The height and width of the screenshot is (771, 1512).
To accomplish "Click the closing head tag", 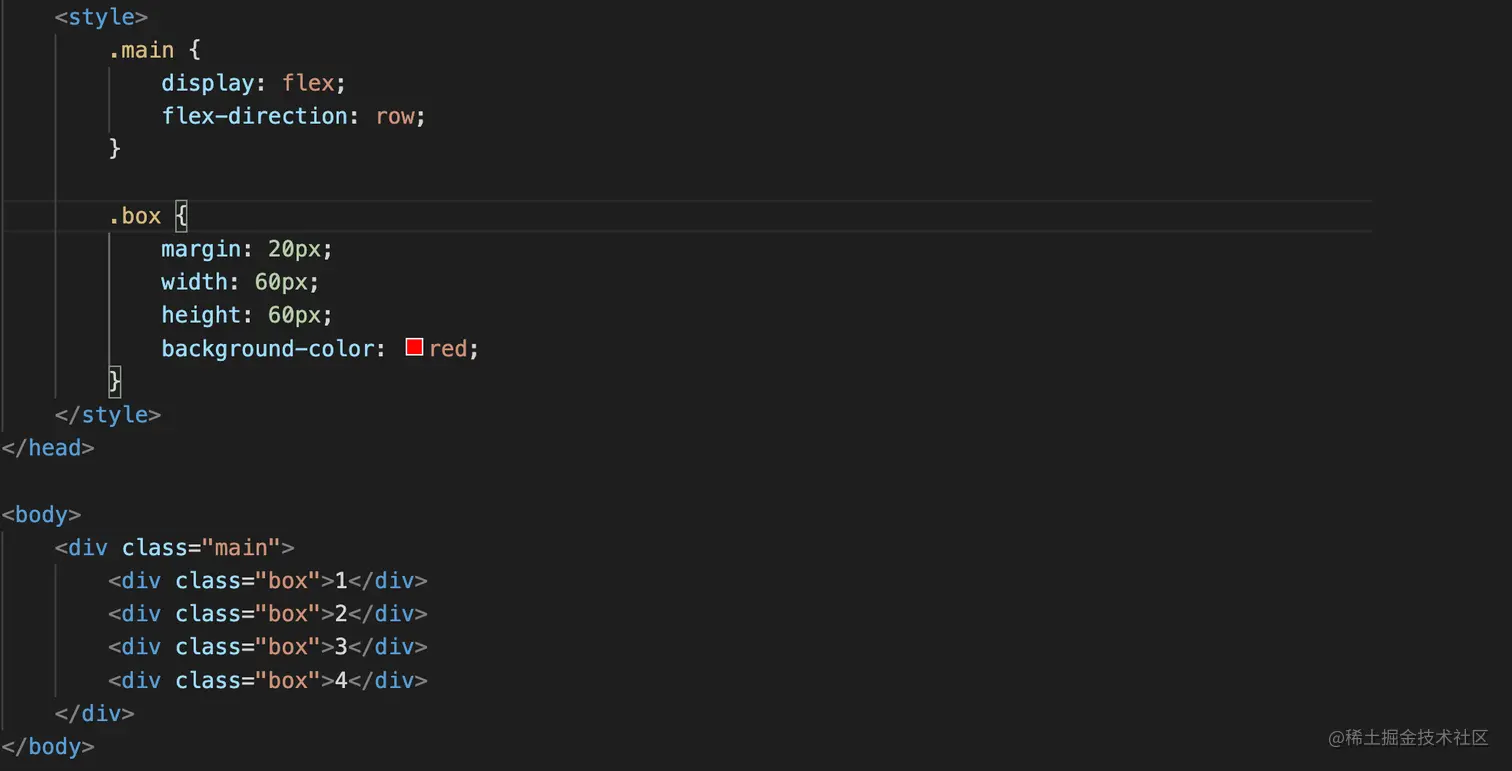I will coord(48,447).
